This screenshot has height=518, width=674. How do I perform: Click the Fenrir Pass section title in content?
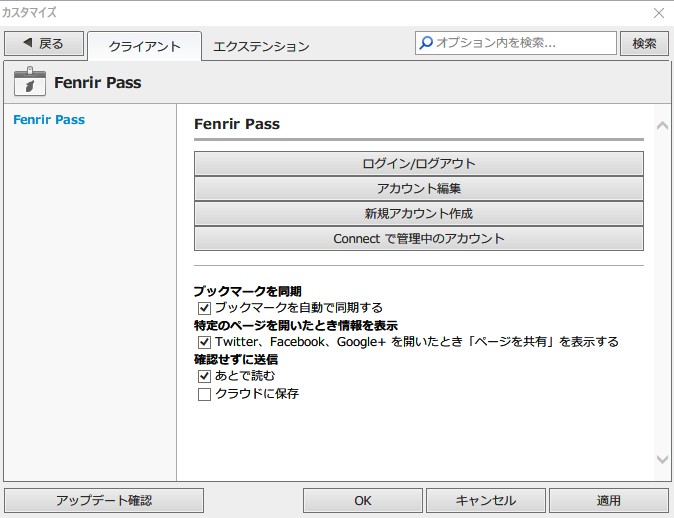(237, 124)
